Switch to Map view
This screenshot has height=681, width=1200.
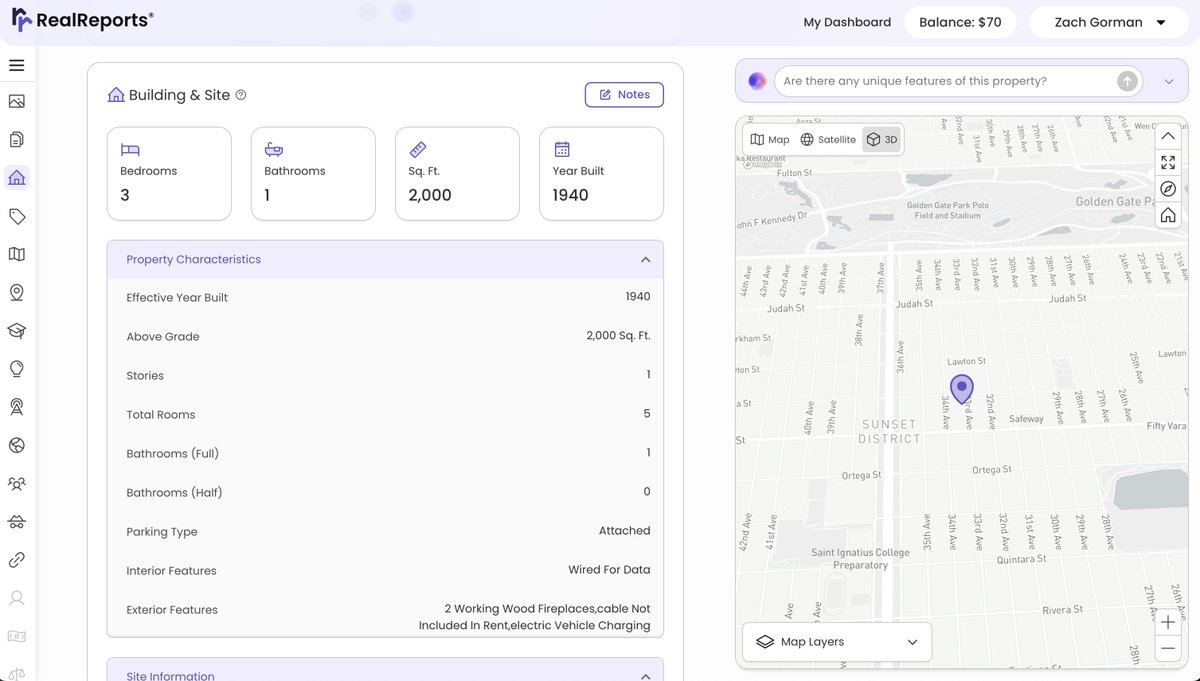[770, 140]
